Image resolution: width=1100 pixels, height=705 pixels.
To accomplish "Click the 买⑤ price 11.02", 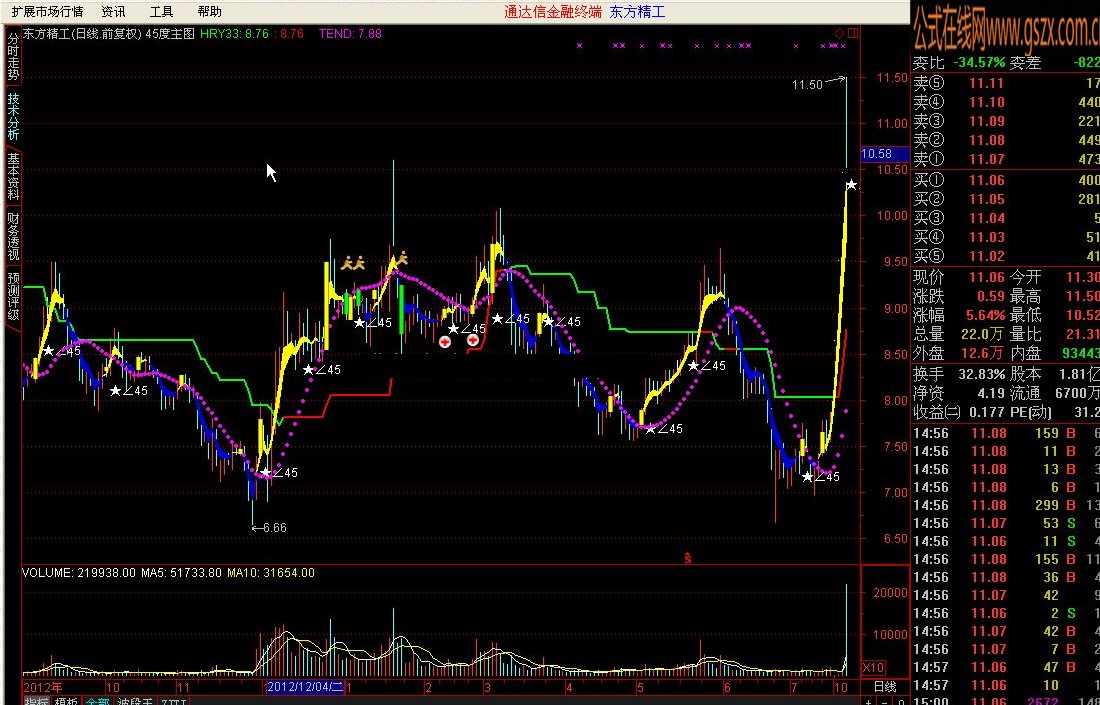I will pos(986,256).
